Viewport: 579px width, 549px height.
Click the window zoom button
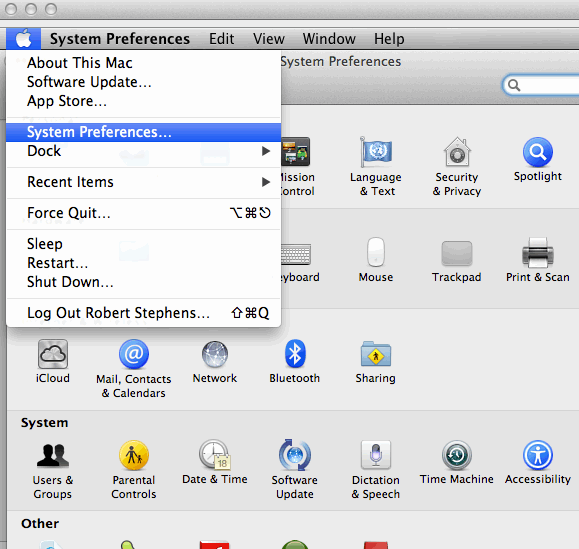[51, 9]
